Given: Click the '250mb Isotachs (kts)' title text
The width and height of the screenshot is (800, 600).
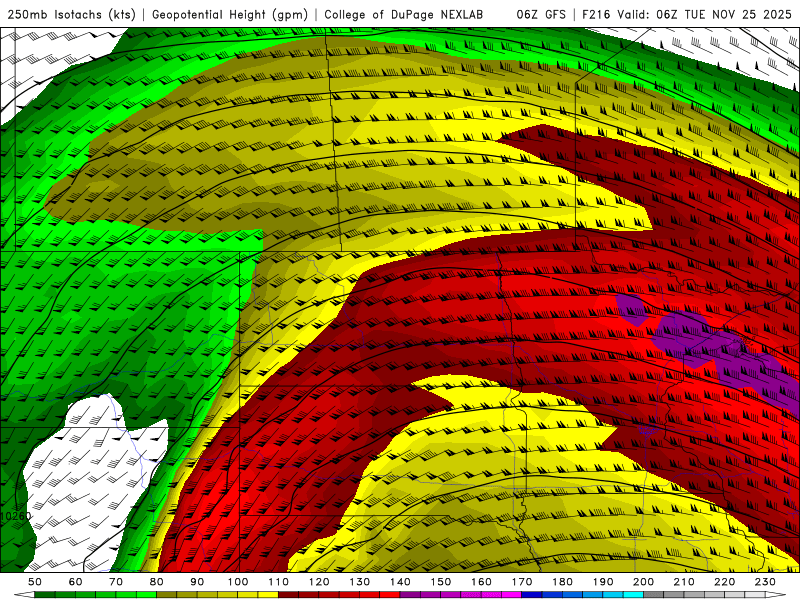Looking at the screenshot, I should pos(71,15).
